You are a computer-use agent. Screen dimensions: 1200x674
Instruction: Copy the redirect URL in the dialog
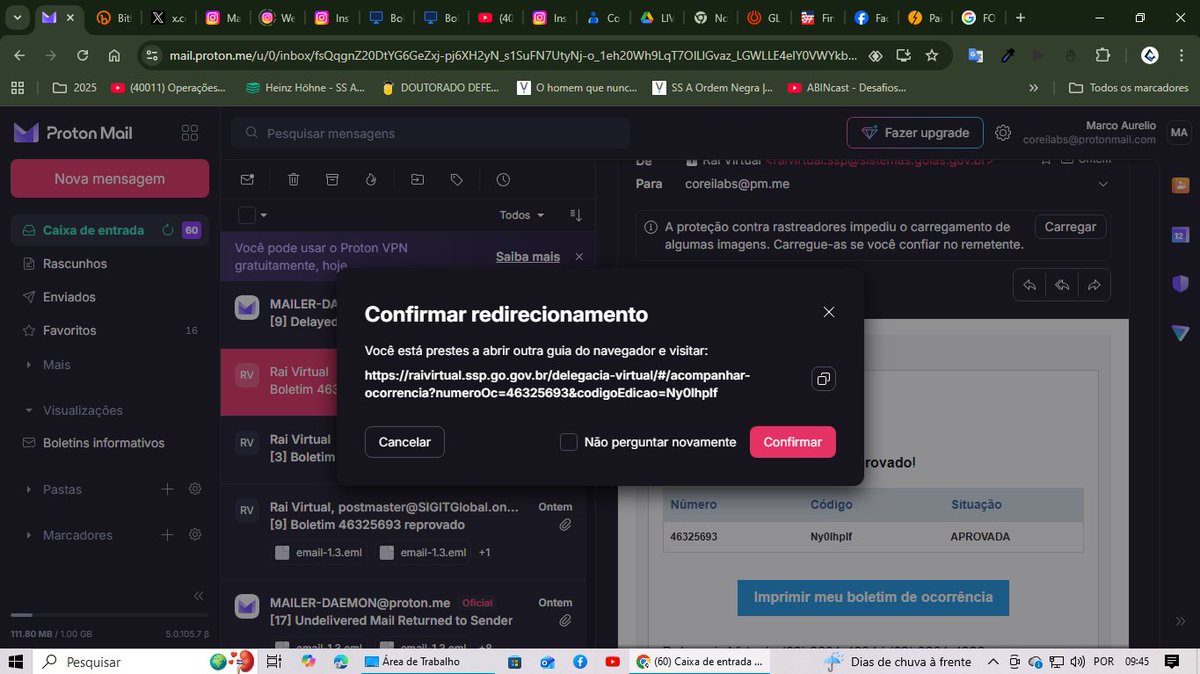click(x=823, y=379)
